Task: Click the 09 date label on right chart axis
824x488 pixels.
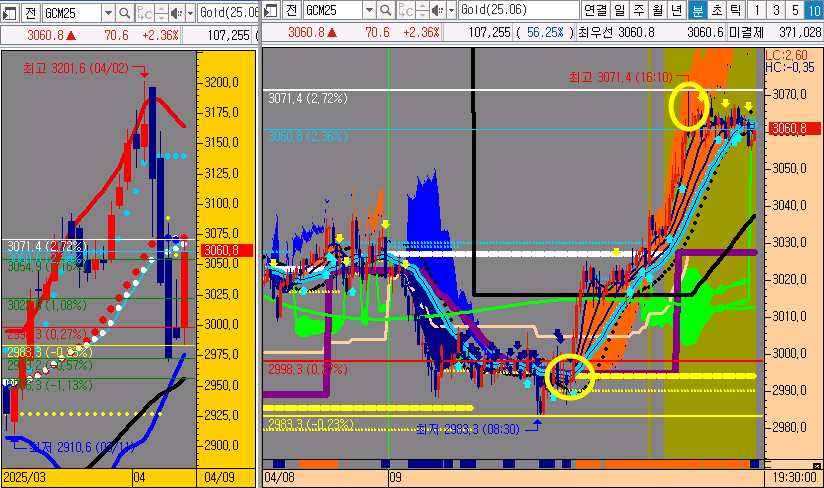Action: click(395, 477)
